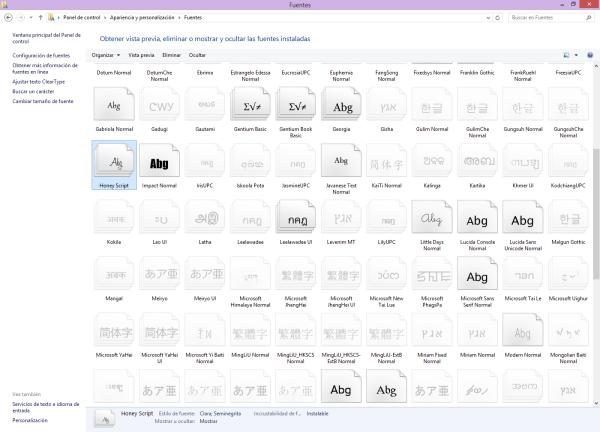Click Ocultar to hide the selected font
The image size is (600, 432).
click(x=198, y=55)
